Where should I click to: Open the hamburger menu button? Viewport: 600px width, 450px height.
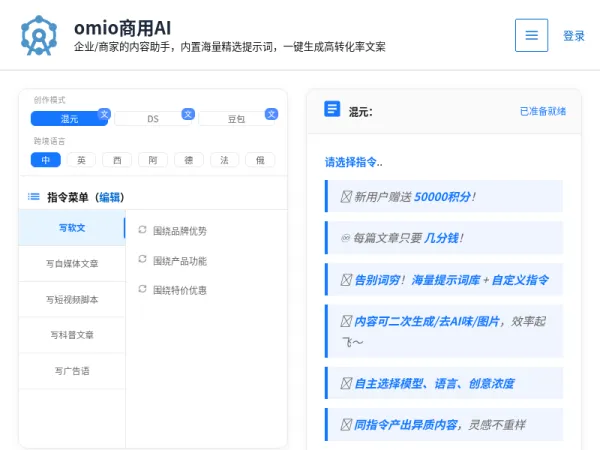(531, 35)
